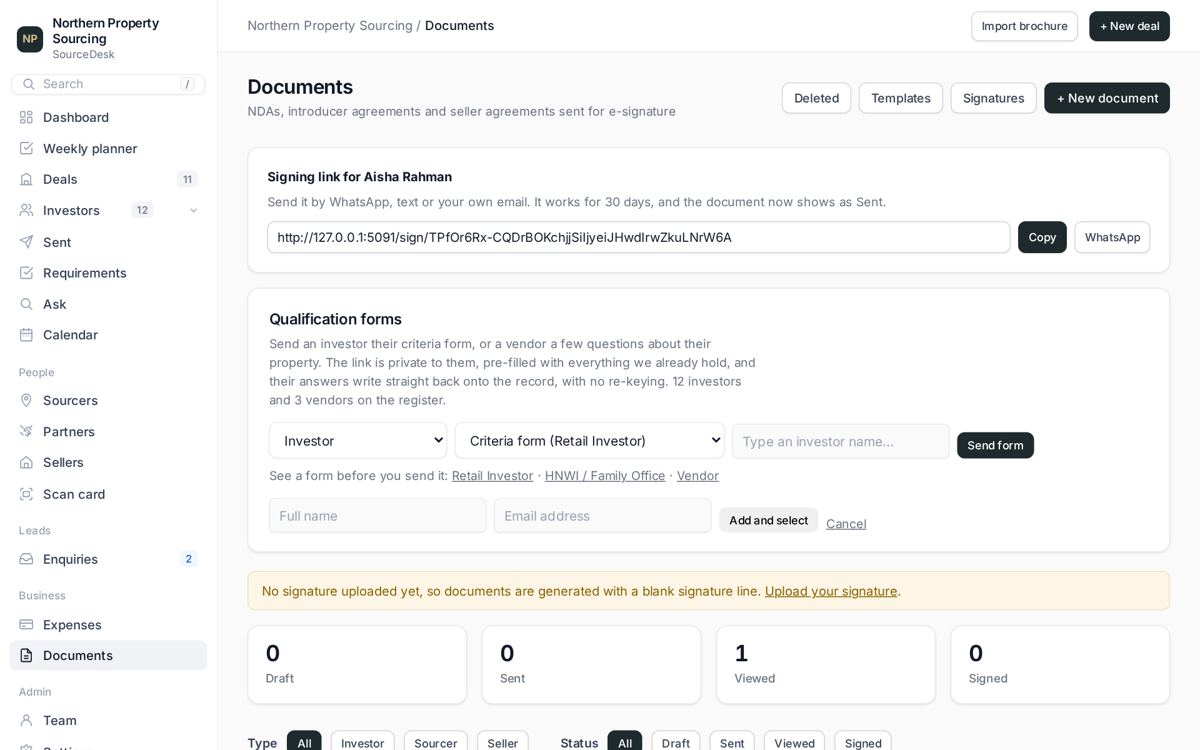This screenshot has width=1200, height=750.
Task: Click the Expenses receipt icon
Action: [x=27, y=625]
